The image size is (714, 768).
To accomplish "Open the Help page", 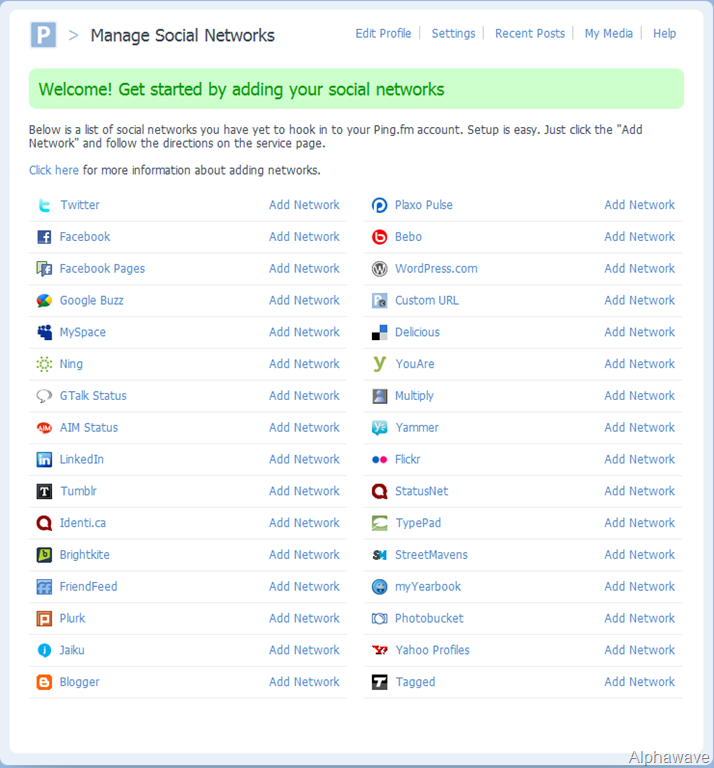I will 664,34.
